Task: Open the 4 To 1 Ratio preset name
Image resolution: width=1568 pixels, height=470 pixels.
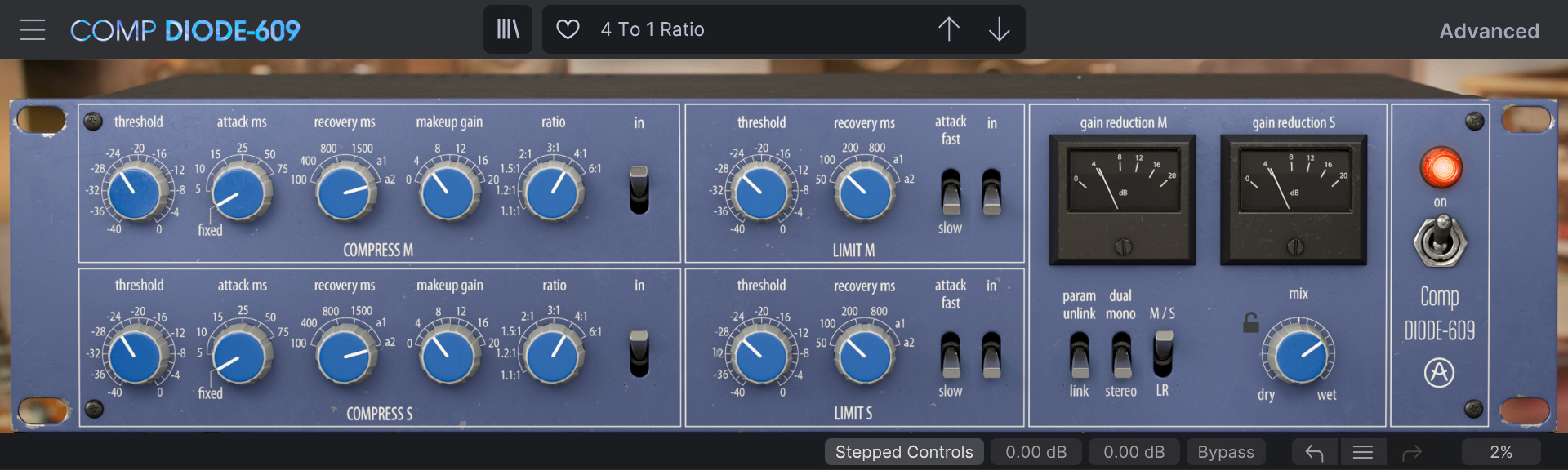Action: tap(653, 29)
